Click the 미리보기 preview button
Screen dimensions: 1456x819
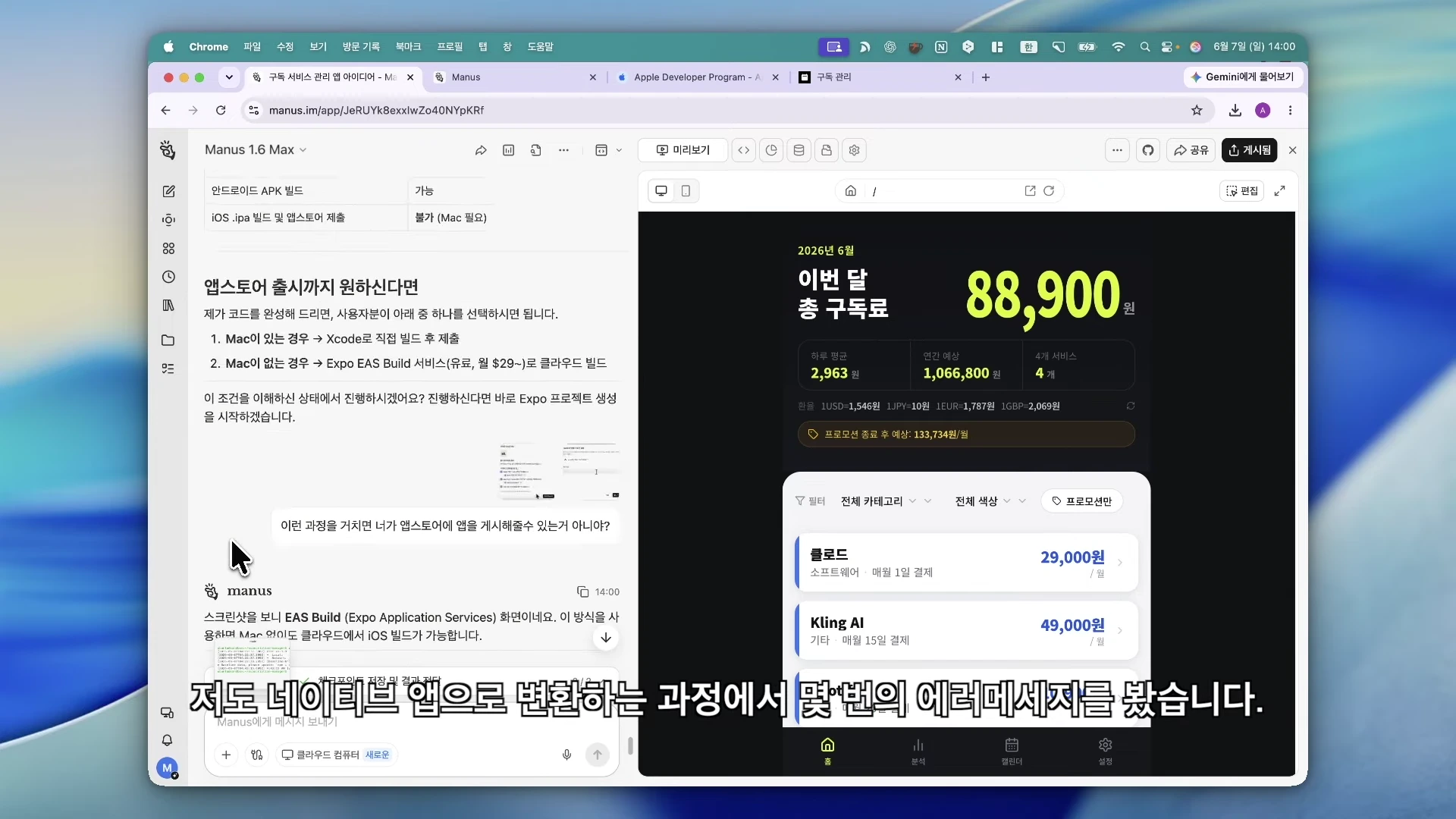click(682, 150)
